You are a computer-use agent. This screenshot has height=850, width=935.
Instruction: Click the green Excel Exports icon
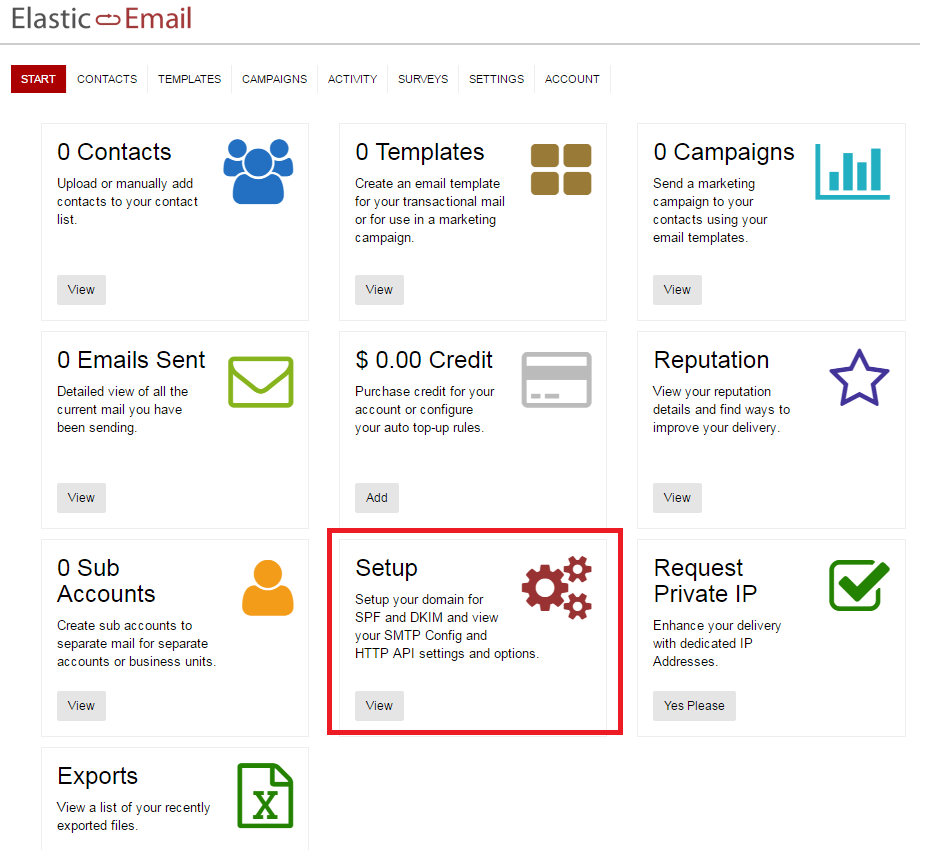pos(265,796)
